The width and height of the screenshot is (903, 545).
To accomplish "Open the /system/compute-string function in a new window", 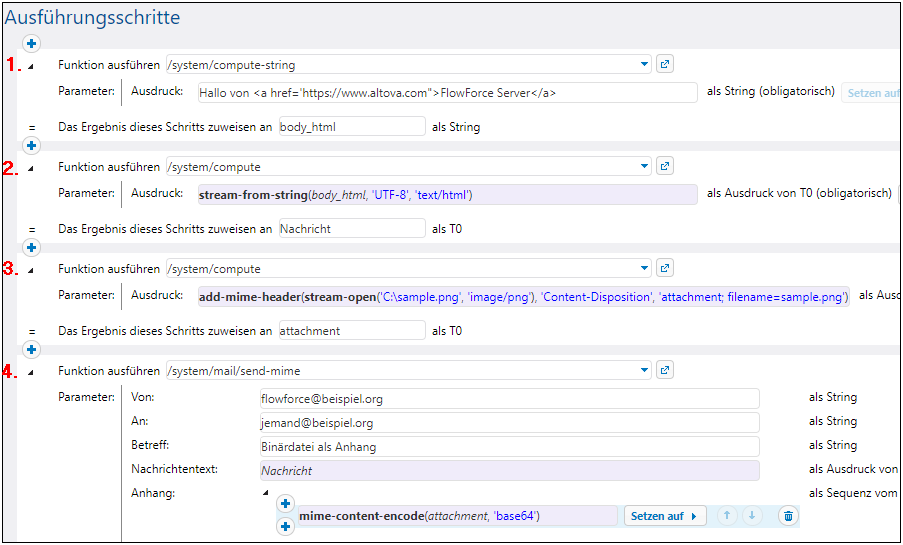I will point(666,65).
